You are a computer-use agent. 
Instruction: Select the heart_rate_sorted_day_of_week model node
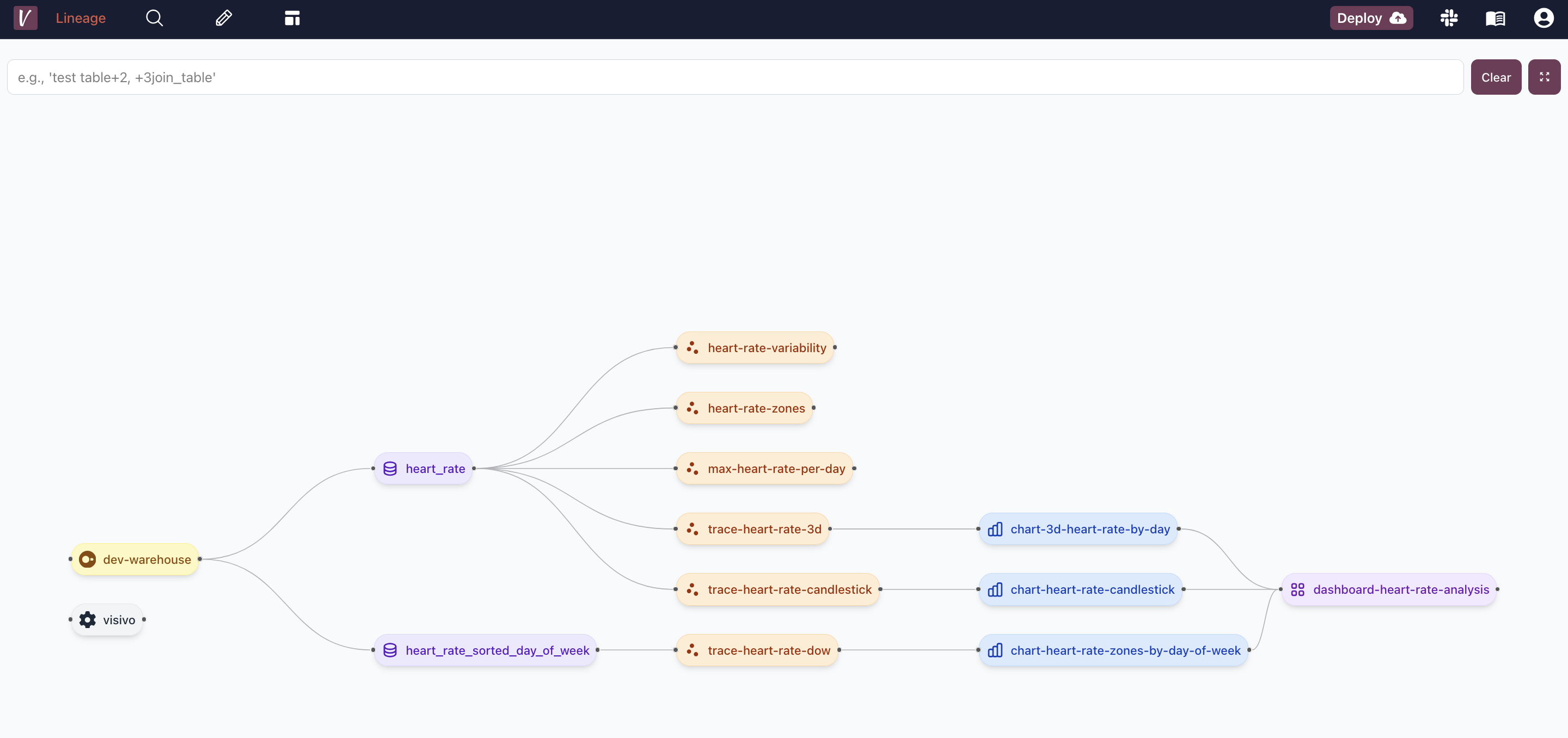pyautogui.click(x=485, y=650)
